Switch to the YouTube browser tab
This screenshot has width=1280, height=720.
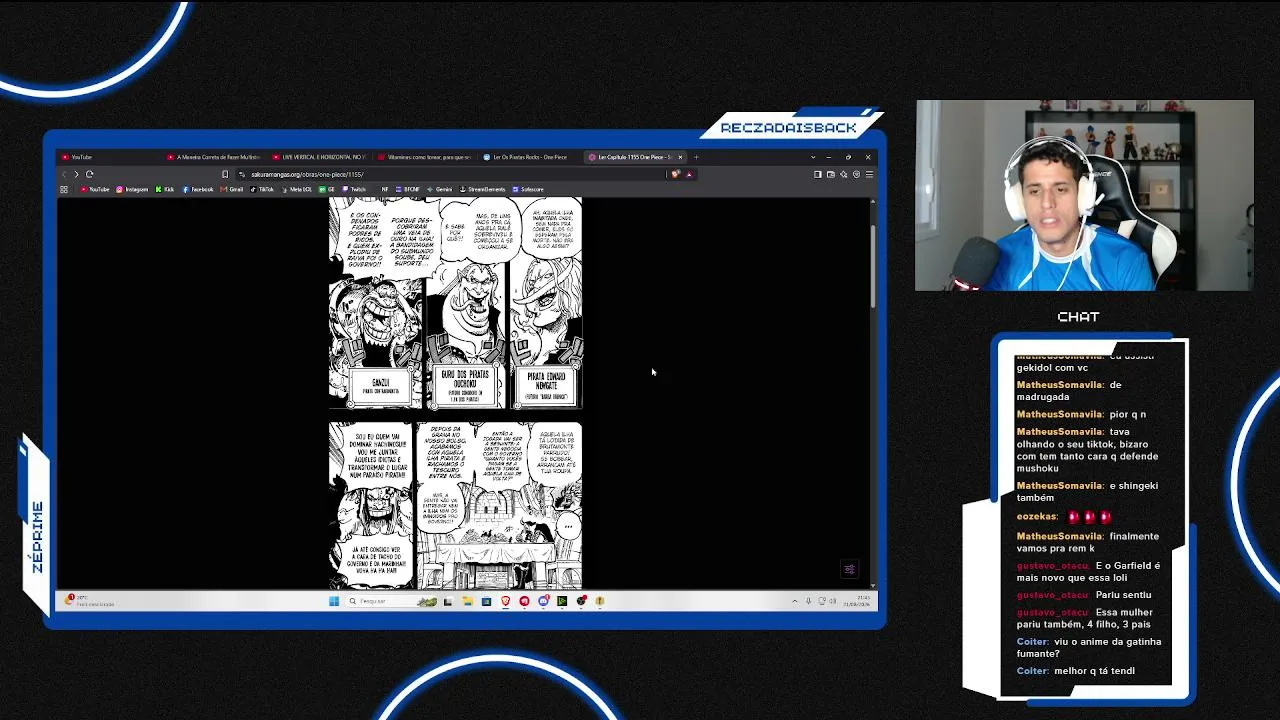coord(108,157)
